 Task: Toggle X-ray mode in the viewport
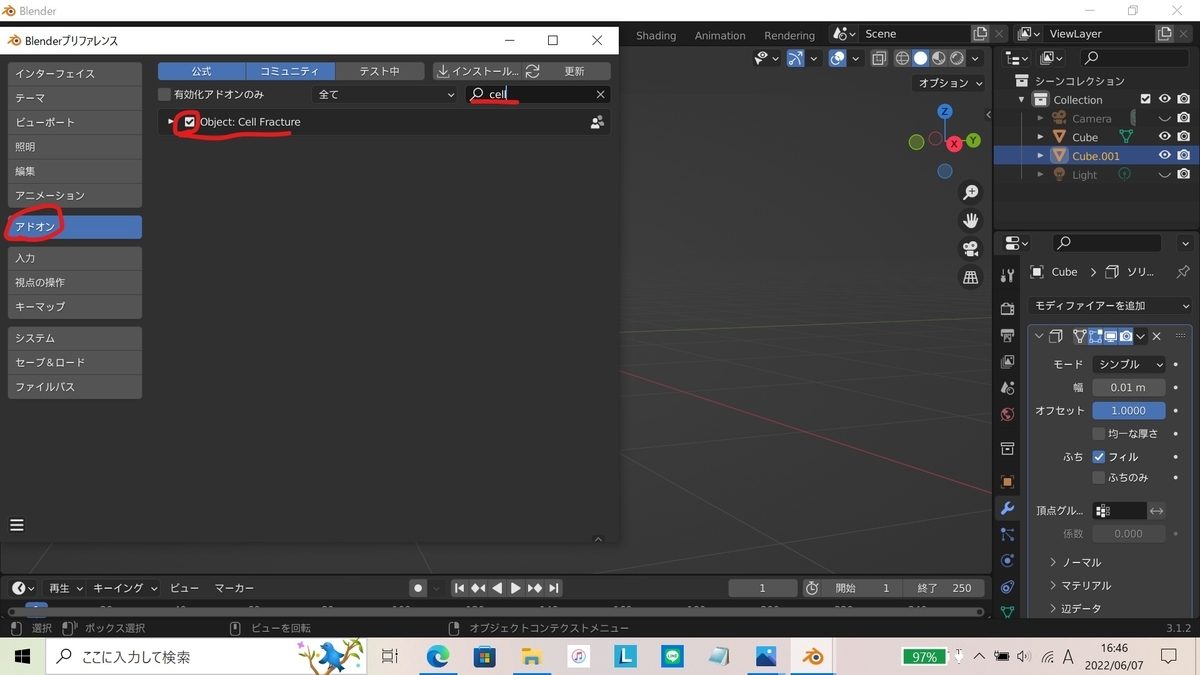coord(878,59)
